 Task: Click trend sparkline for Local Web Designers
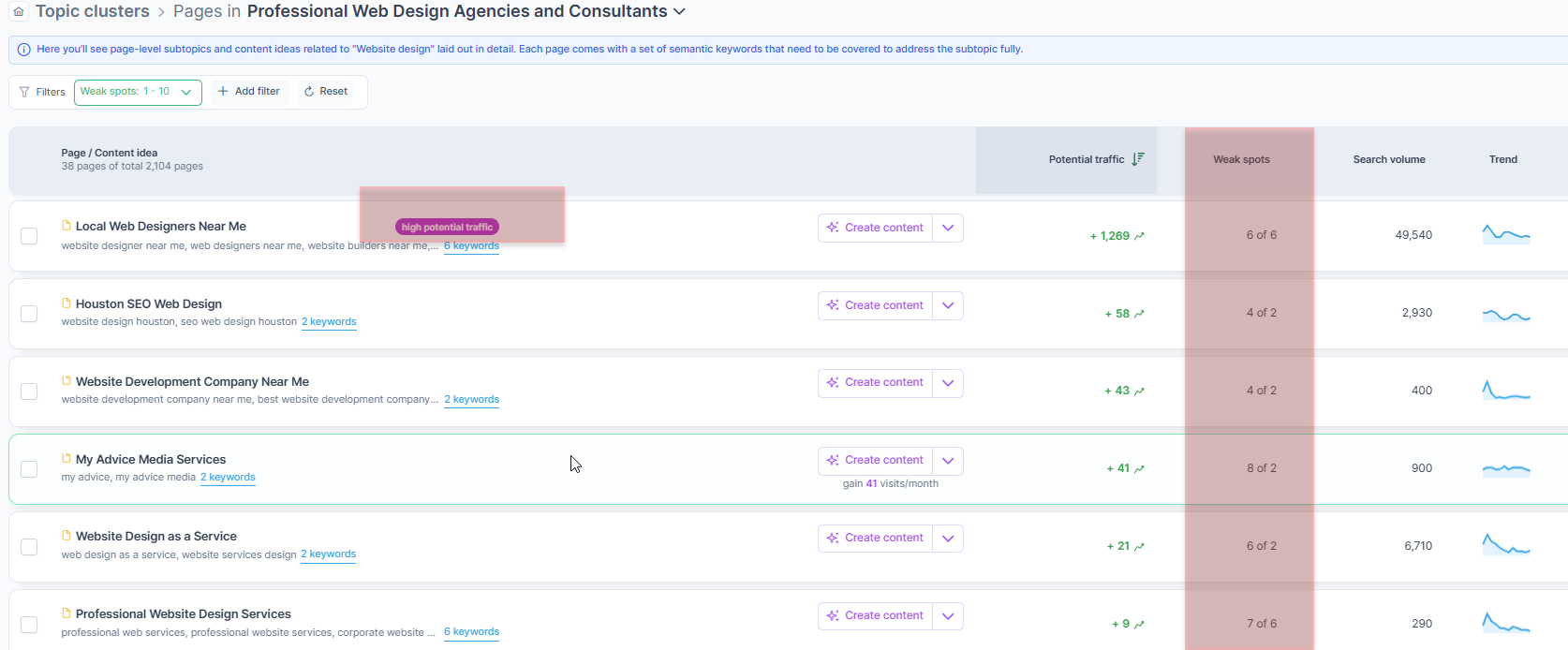pos(1506,234)
